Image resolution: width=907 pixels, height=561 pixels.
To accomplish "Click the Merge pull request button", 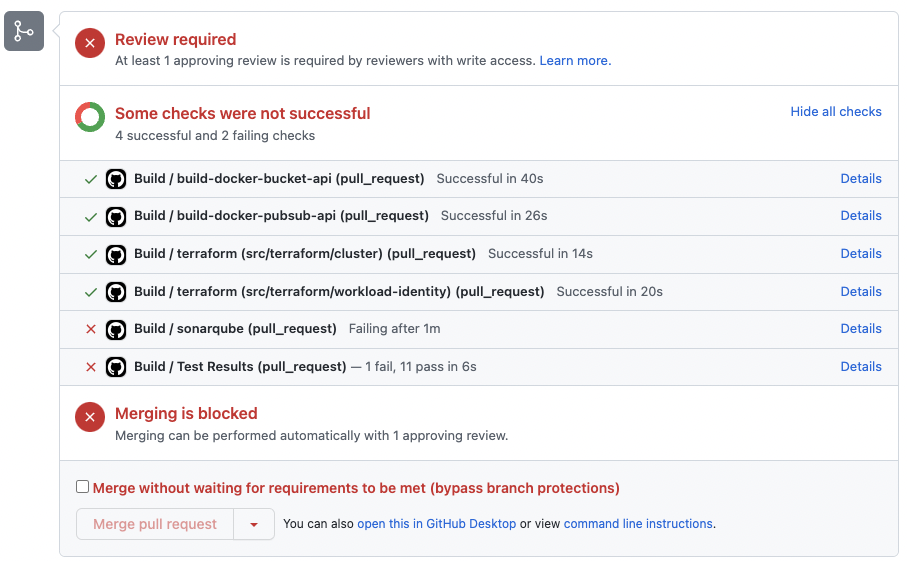I will click(x=155, y=524).
